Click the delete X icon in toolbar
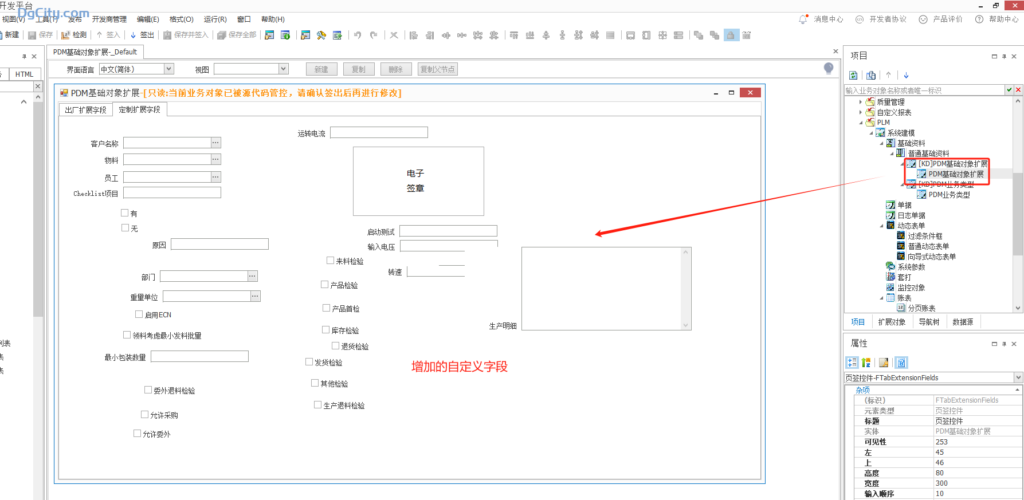 (x=394, y=35)
